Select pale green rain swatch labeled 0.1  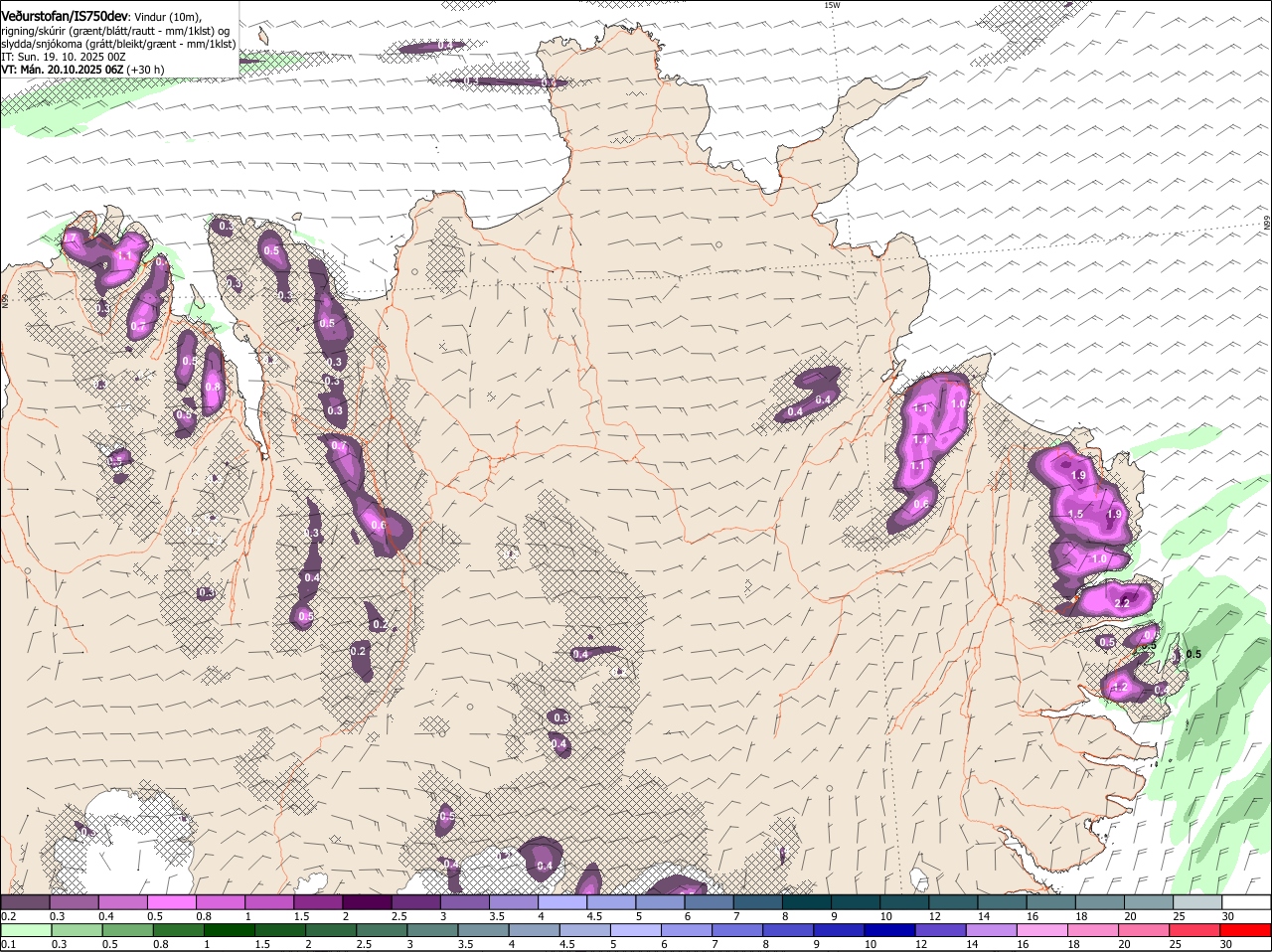[27, 930]
